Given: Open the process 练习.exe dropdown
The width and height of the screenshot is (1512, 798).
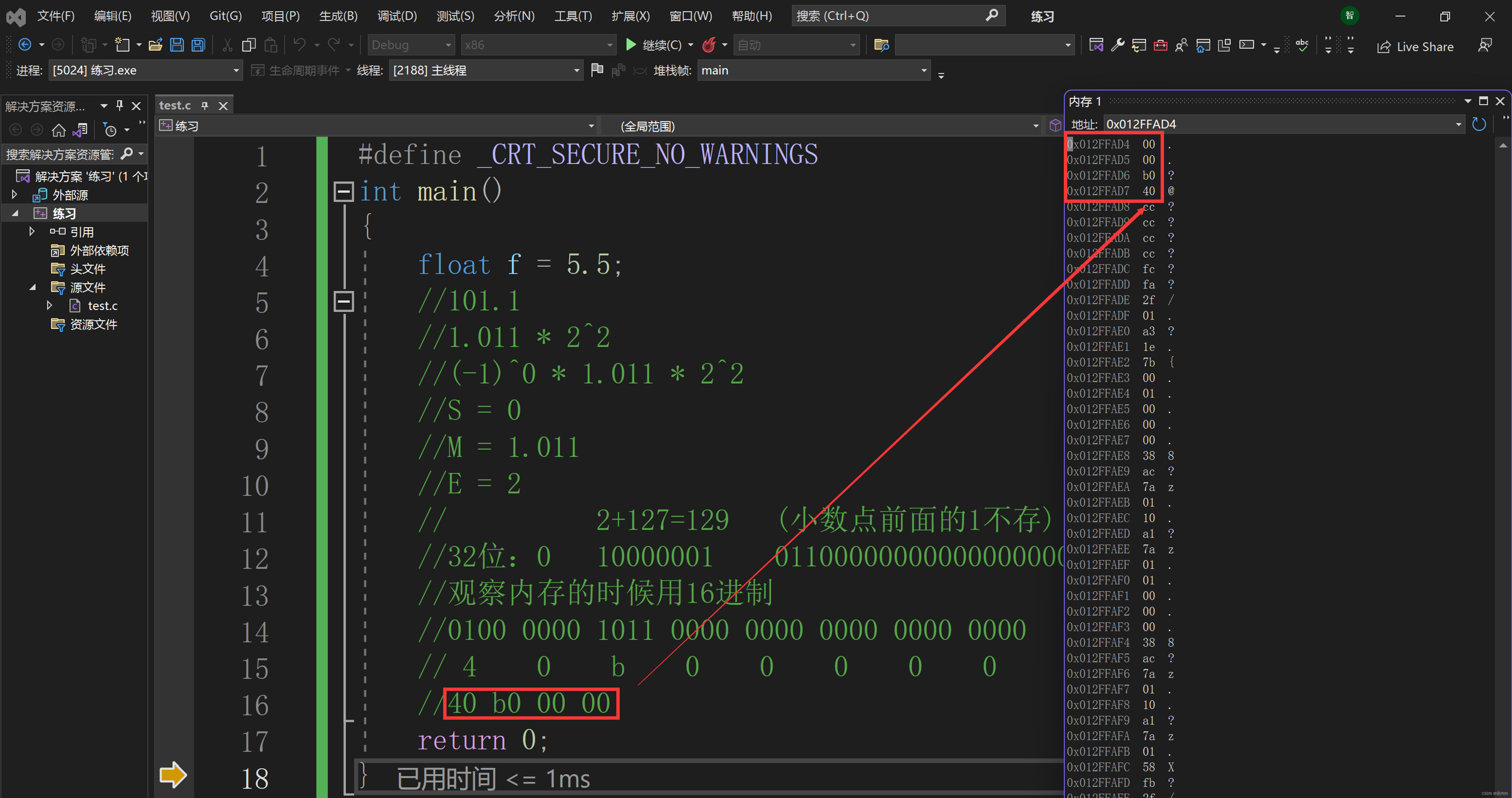Looking at the screenshot, I should coord(236,71).
